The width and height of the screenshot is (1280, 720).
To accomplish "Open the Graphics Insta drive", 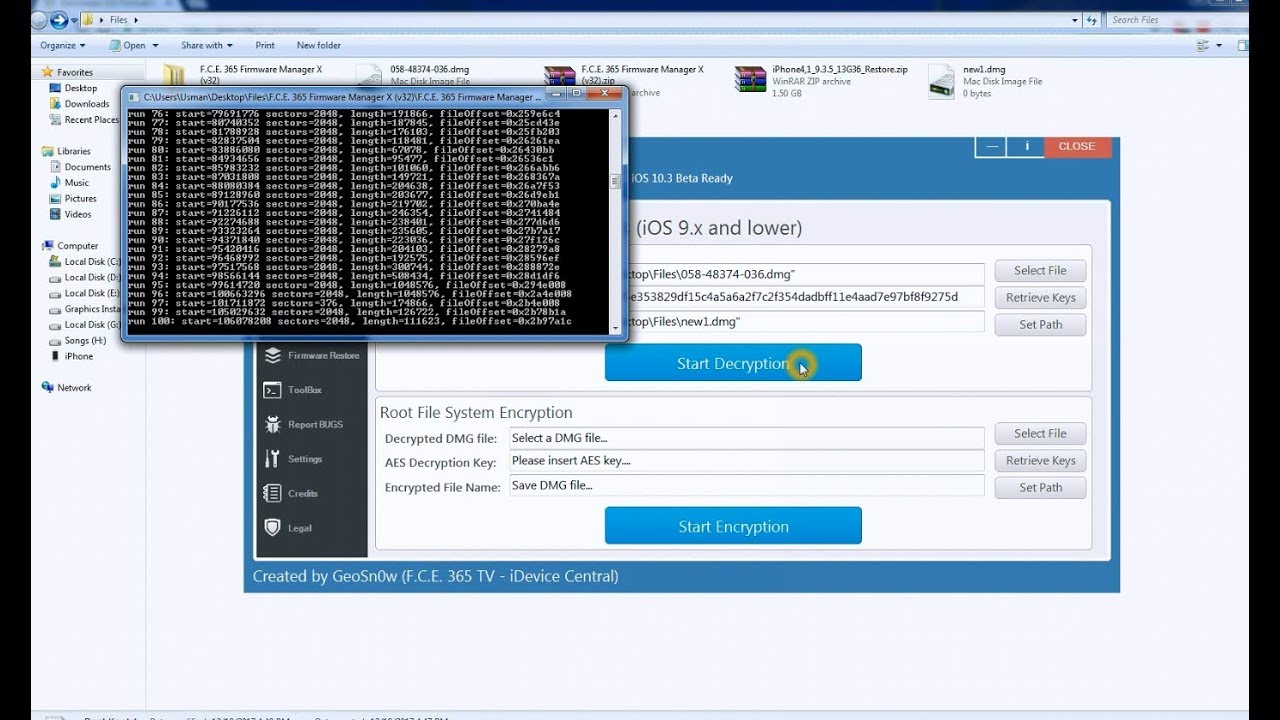I will point(84,309).
